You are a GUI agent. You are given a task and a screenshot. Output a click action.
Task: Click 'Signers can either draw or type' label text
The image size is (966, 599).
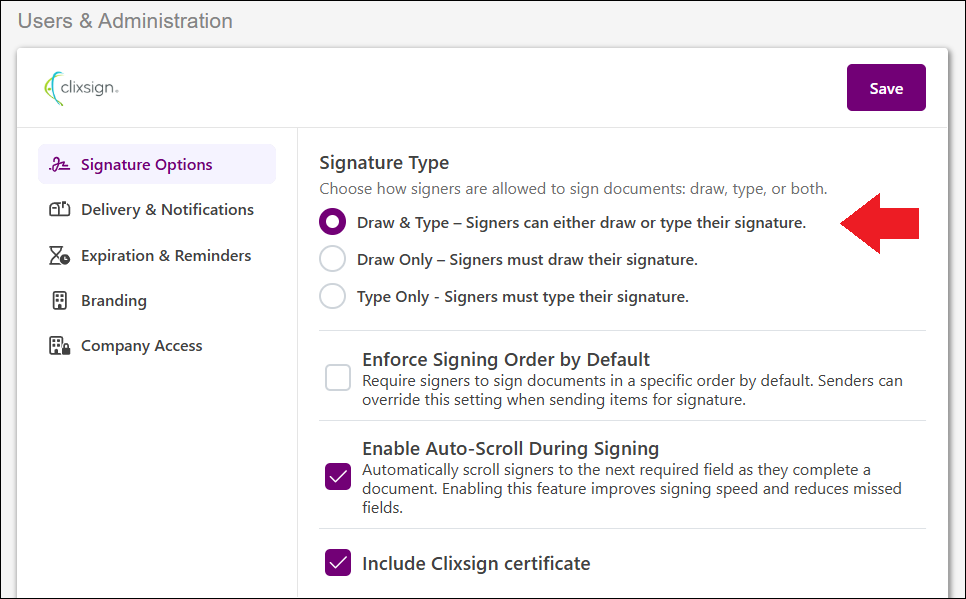635,222
